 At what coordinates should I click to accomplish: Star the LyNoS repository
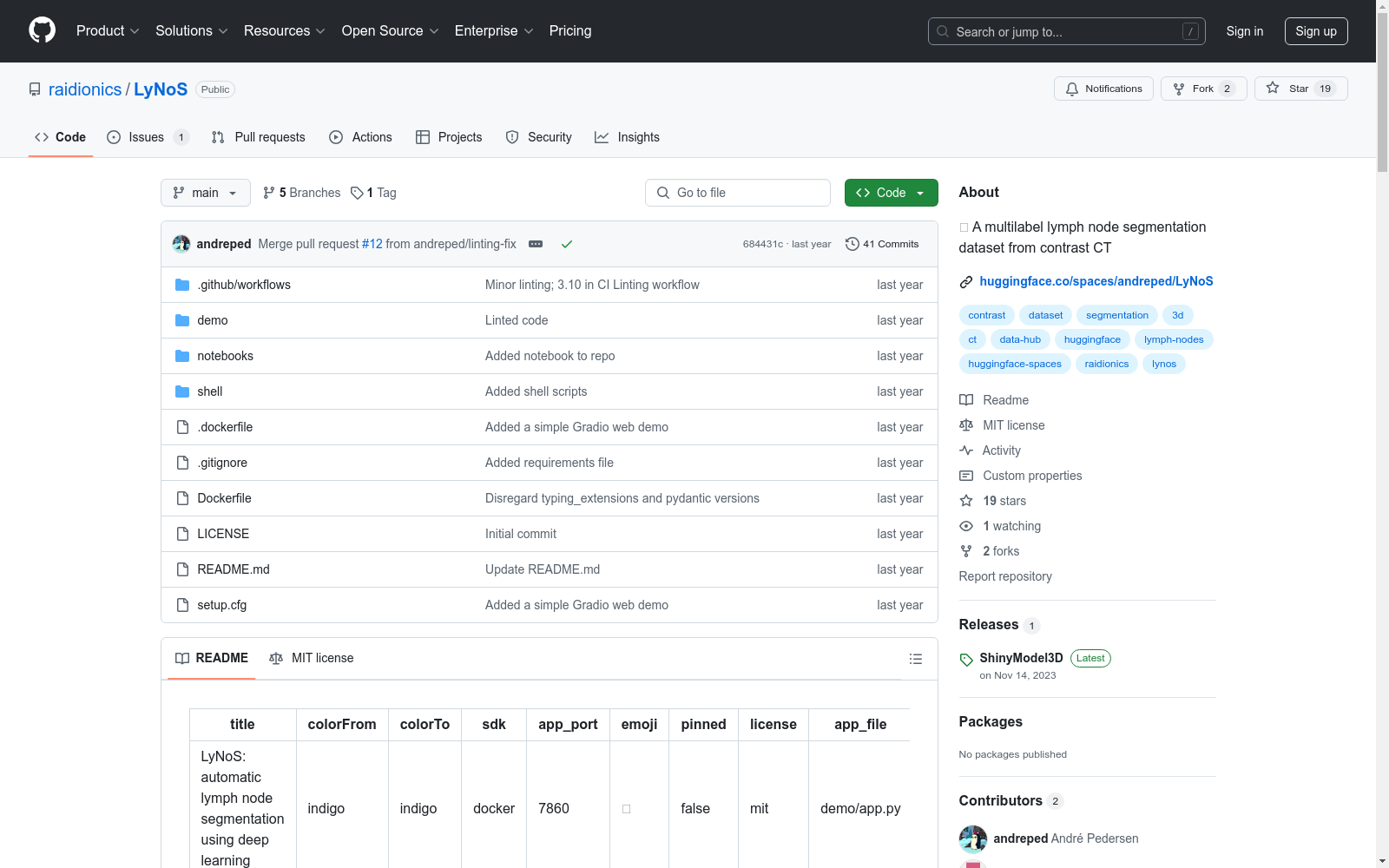[x=1300, y=89]
